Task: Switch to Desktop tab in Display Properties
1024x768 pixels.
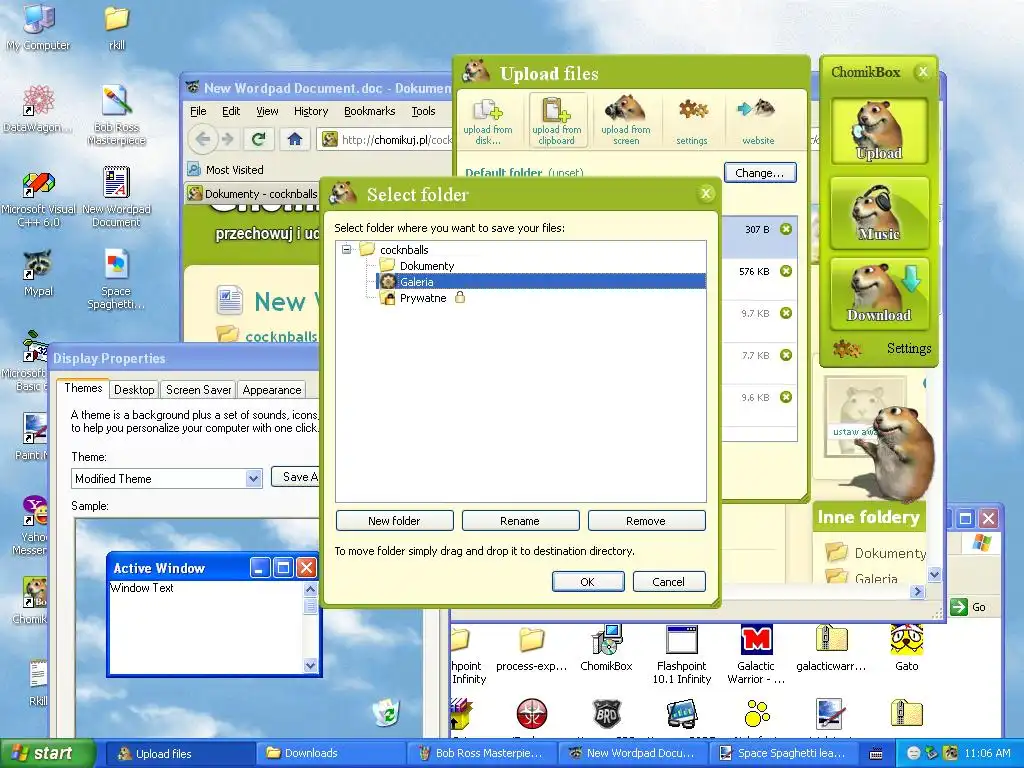Action: pyautogui.click(x=134, y=390)
